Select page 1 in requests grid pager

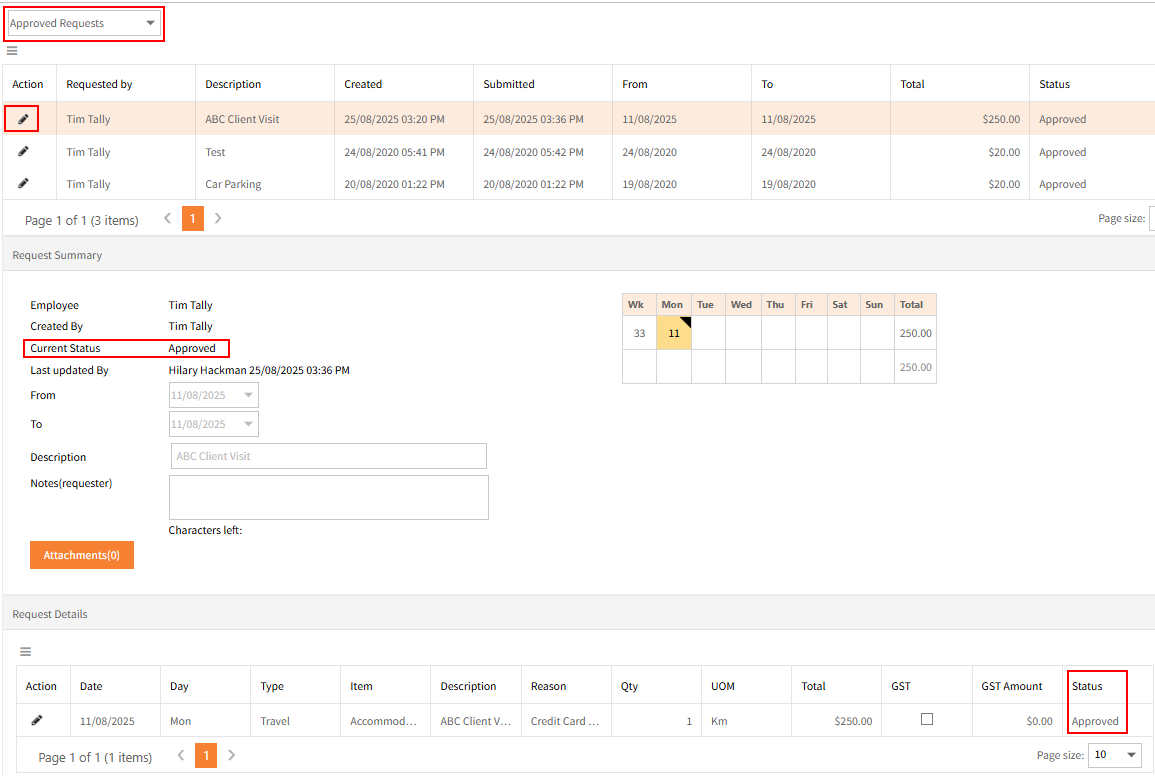coord(192,218)
